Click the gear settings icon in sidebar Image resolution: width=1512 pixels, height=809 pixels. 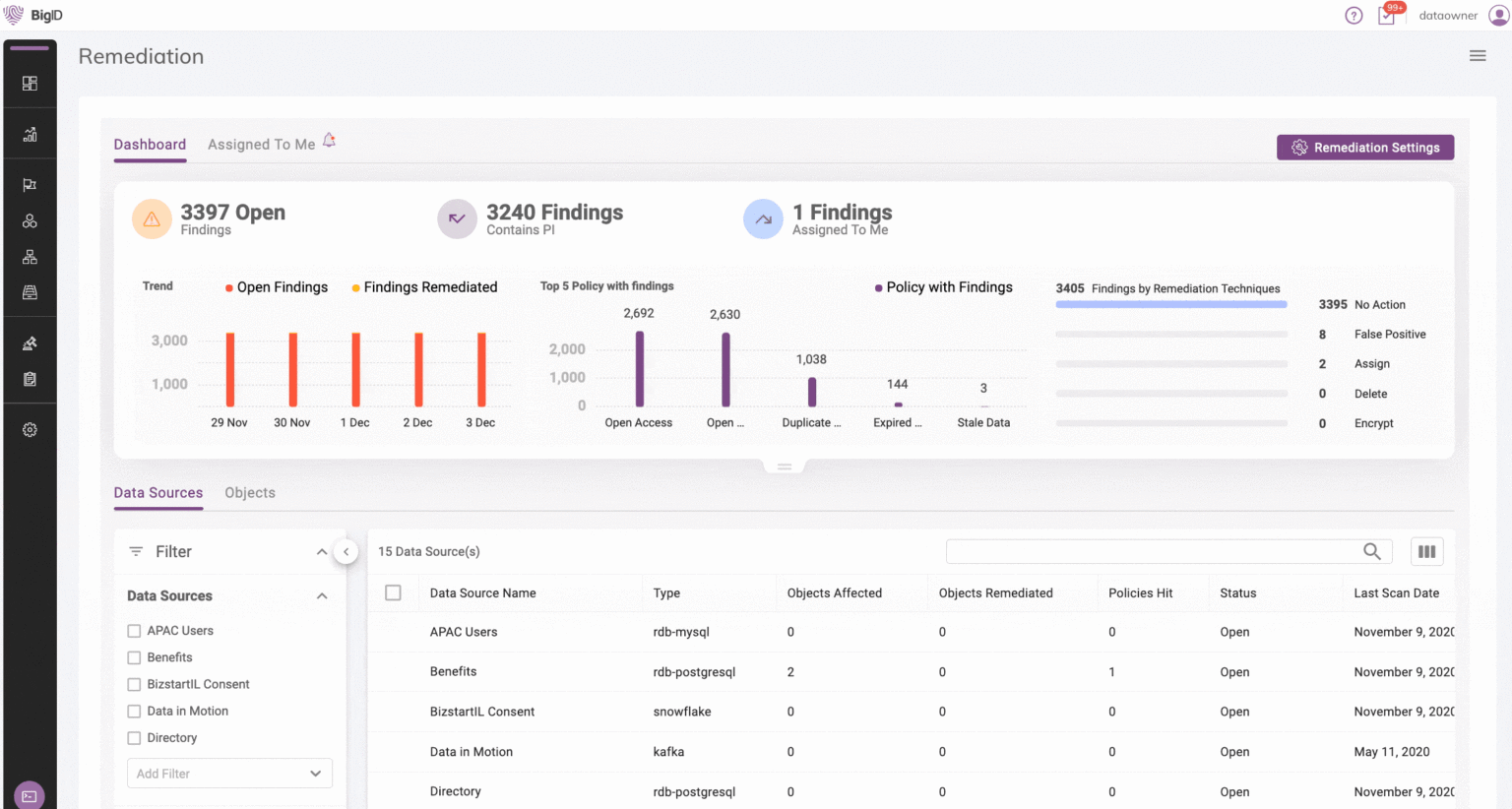pyautogui.click(x=30, y=430)
